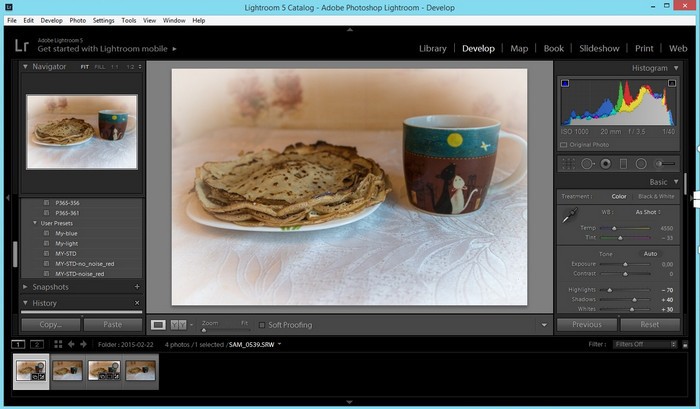Select the Adjustment Brush tool
The height and width of the screenshot is (409, 700).
(x=665, y=164)
